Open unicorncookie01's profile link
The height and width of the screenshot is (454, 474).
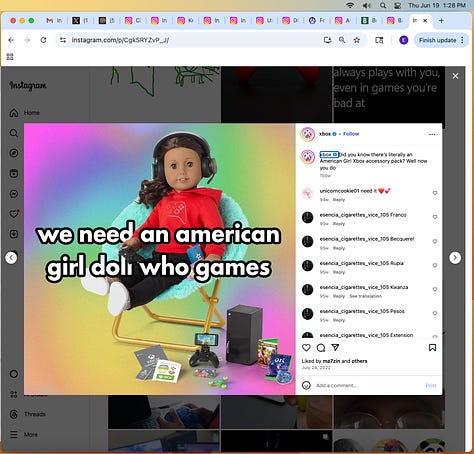(x=339, y=191)
